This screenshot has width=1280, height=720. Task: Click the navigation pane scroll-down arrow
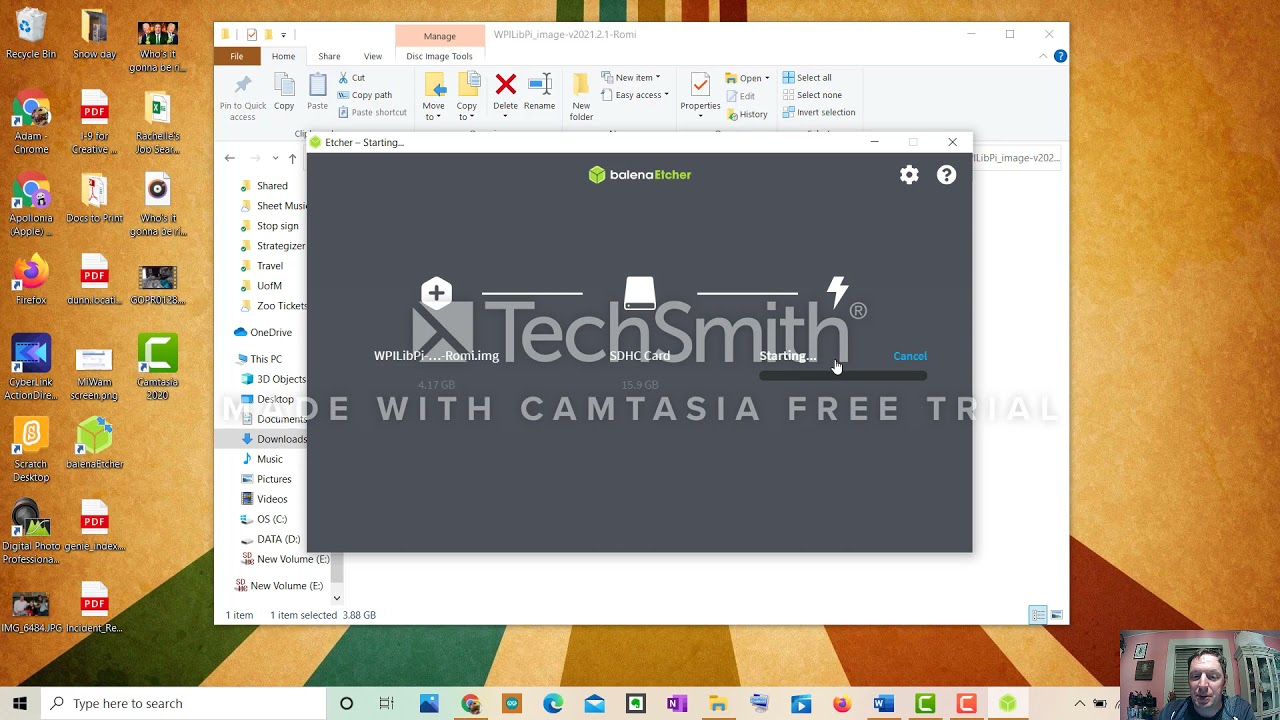coord(336,598)
